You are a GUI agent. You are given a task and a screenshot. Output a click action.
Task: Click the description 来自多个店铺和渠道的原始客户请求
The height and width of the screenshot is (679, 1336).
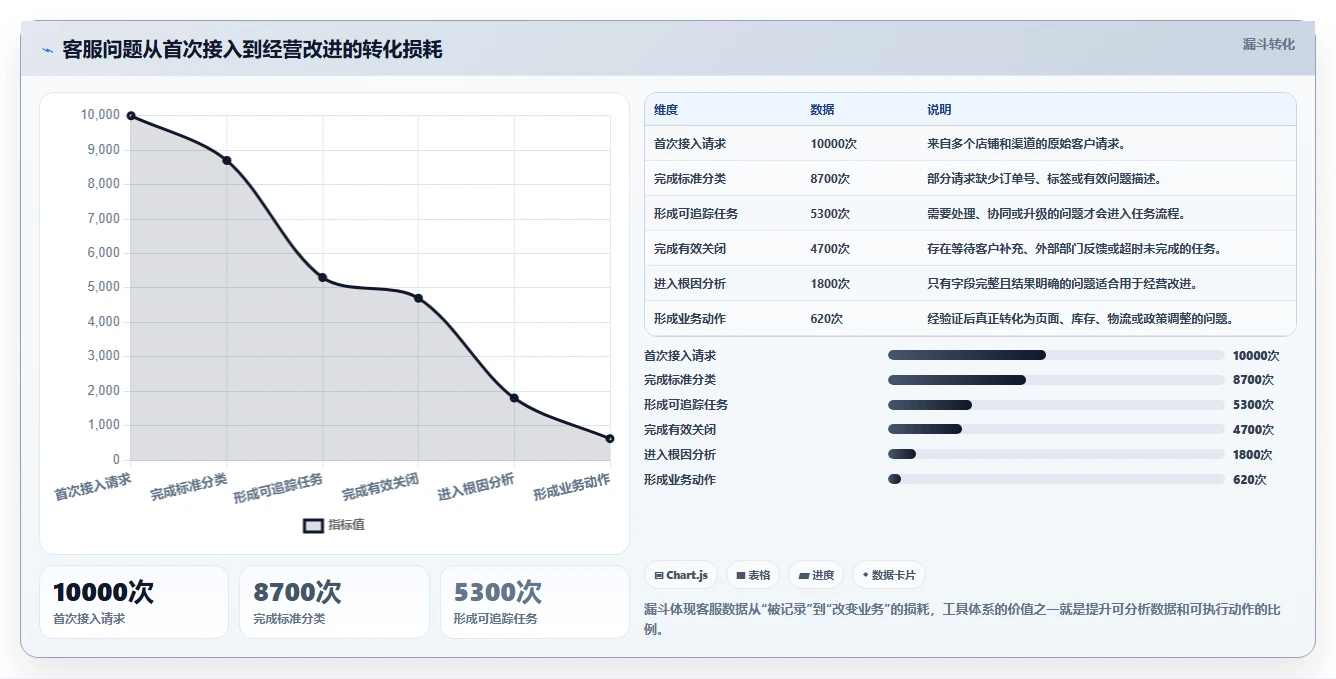pos(1029,144)
